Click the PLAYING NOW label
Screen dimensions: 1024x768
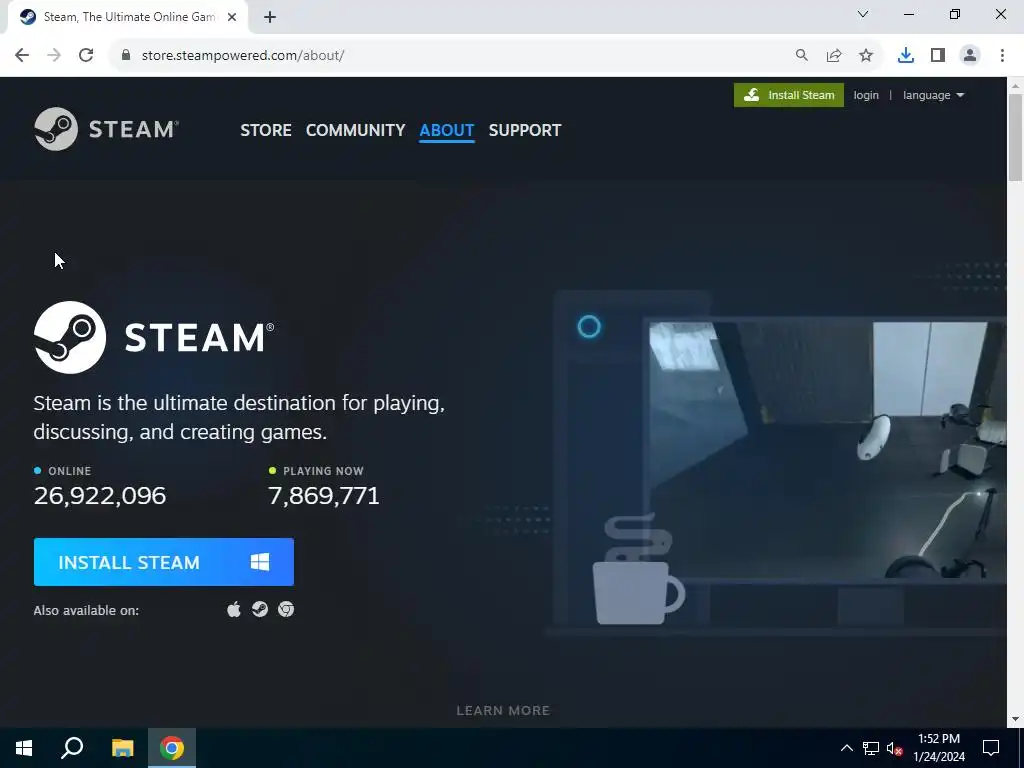pyautogui.click(x=323, y=471)
